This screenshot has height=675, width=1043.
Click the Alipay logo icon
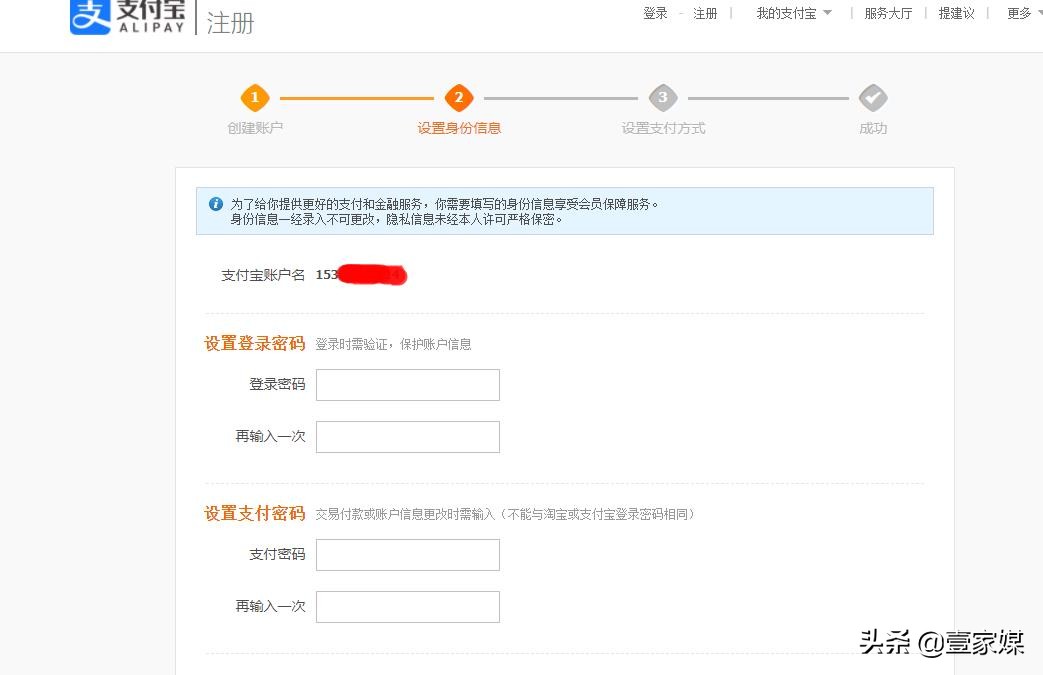(88, 17)
